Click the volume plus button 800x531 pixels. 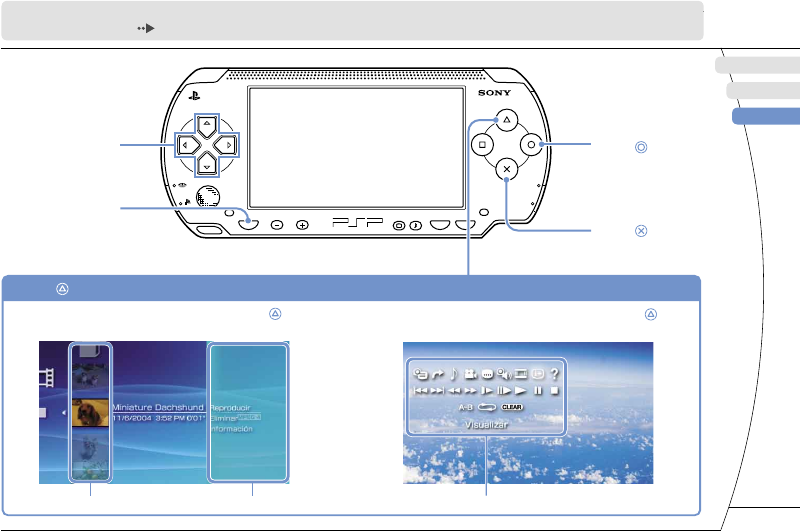point(303,224)
